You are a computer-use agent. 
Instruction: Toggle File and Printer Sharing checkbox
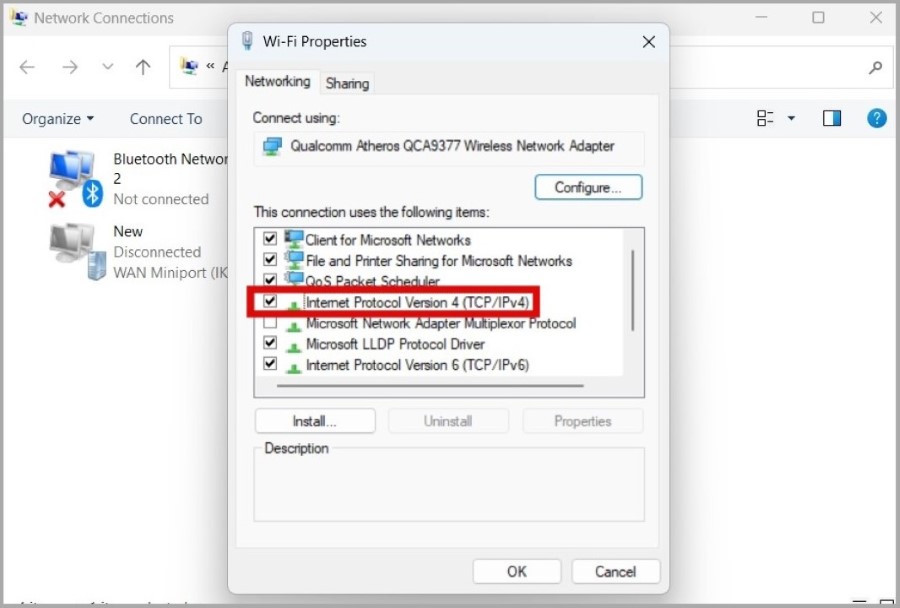(270, 260)
